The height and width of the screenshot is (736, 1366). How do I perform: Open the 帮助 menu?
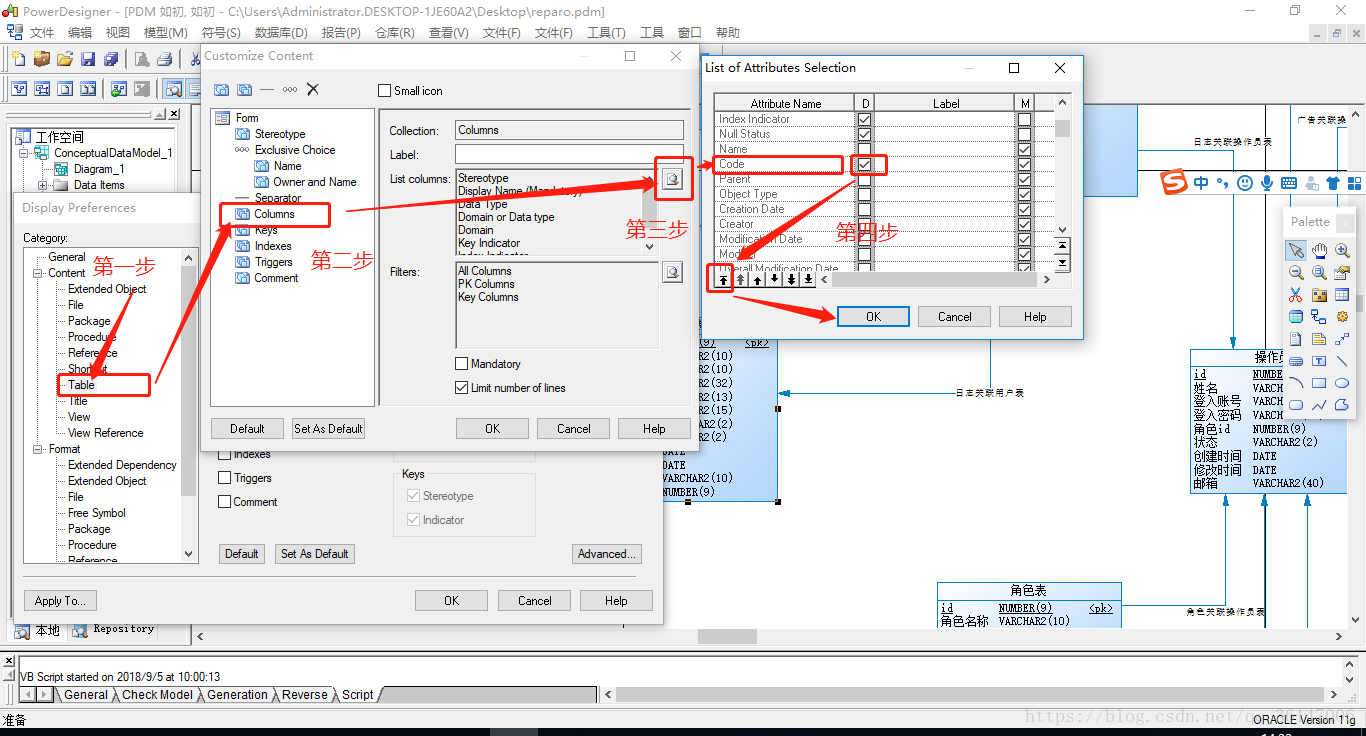pyautogui.click(x=728, y=33)
